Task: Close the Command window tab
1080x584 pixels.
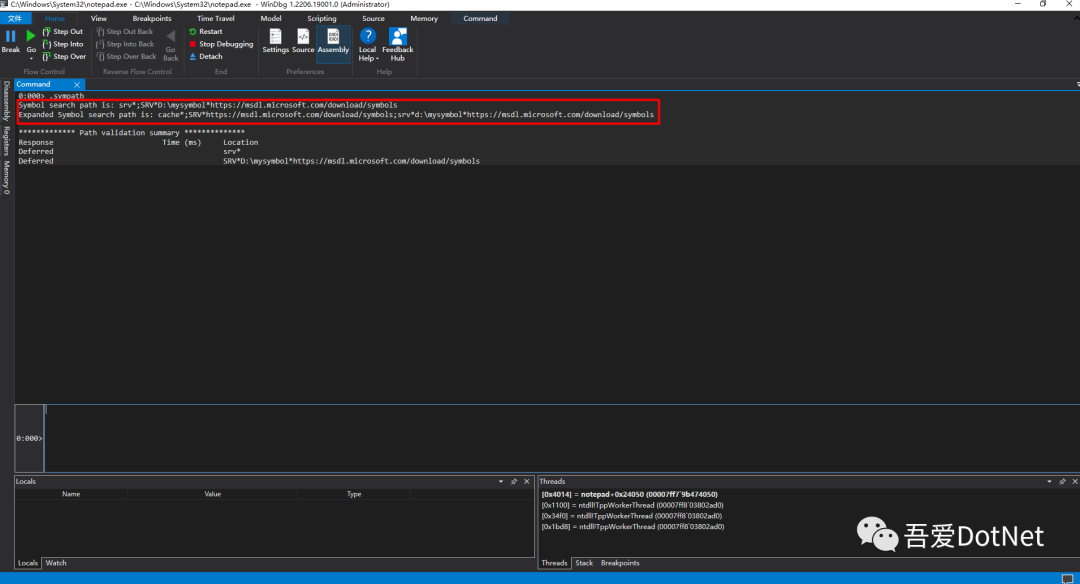Action: click(x=76, y=85)
